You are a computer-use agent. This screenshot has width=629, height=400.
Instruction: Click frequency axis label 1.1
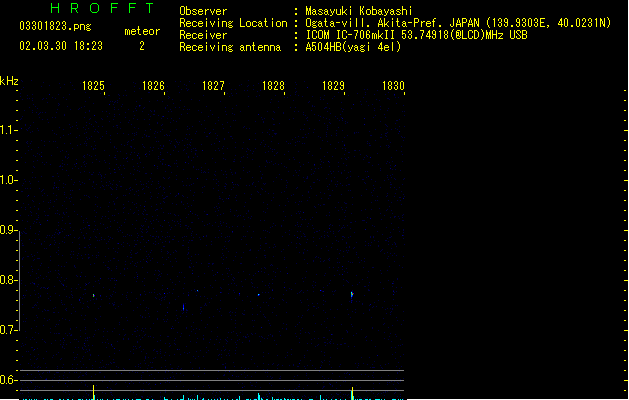click(x=7, y=130)
